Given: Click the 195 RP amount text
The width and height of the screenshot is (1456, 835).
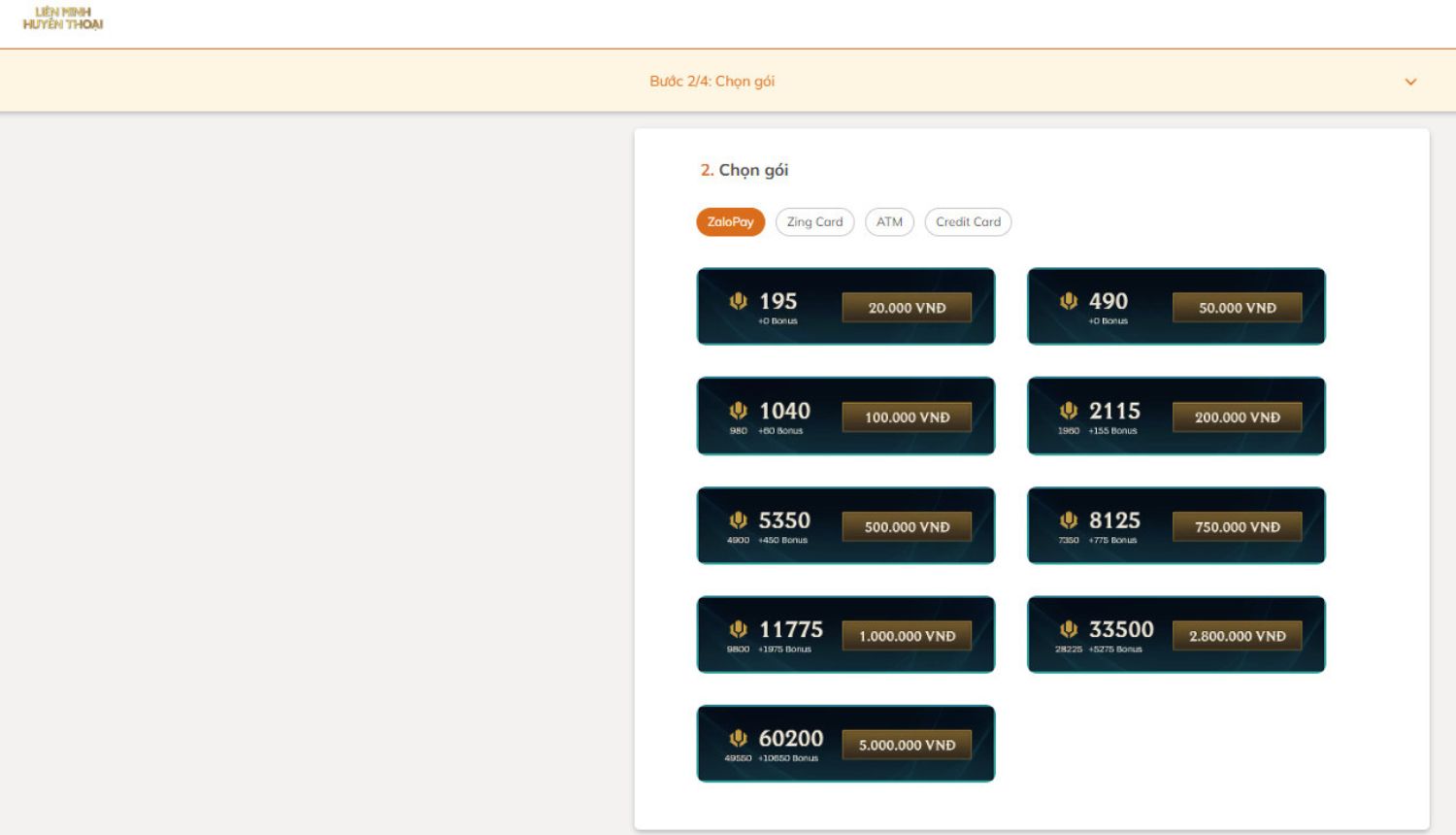Looking at the screenshot, I should pos(778,301).
